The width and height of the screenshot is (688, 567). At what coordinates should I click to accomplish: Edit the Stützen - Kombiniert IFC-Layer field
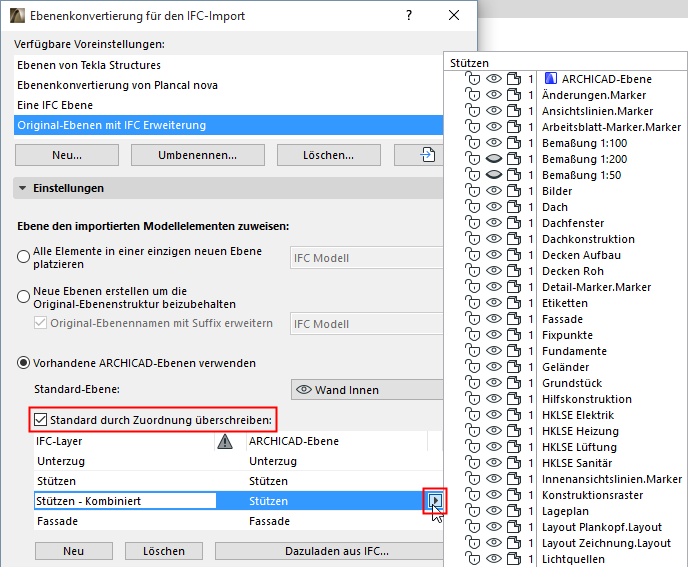(x=125, y=501)
